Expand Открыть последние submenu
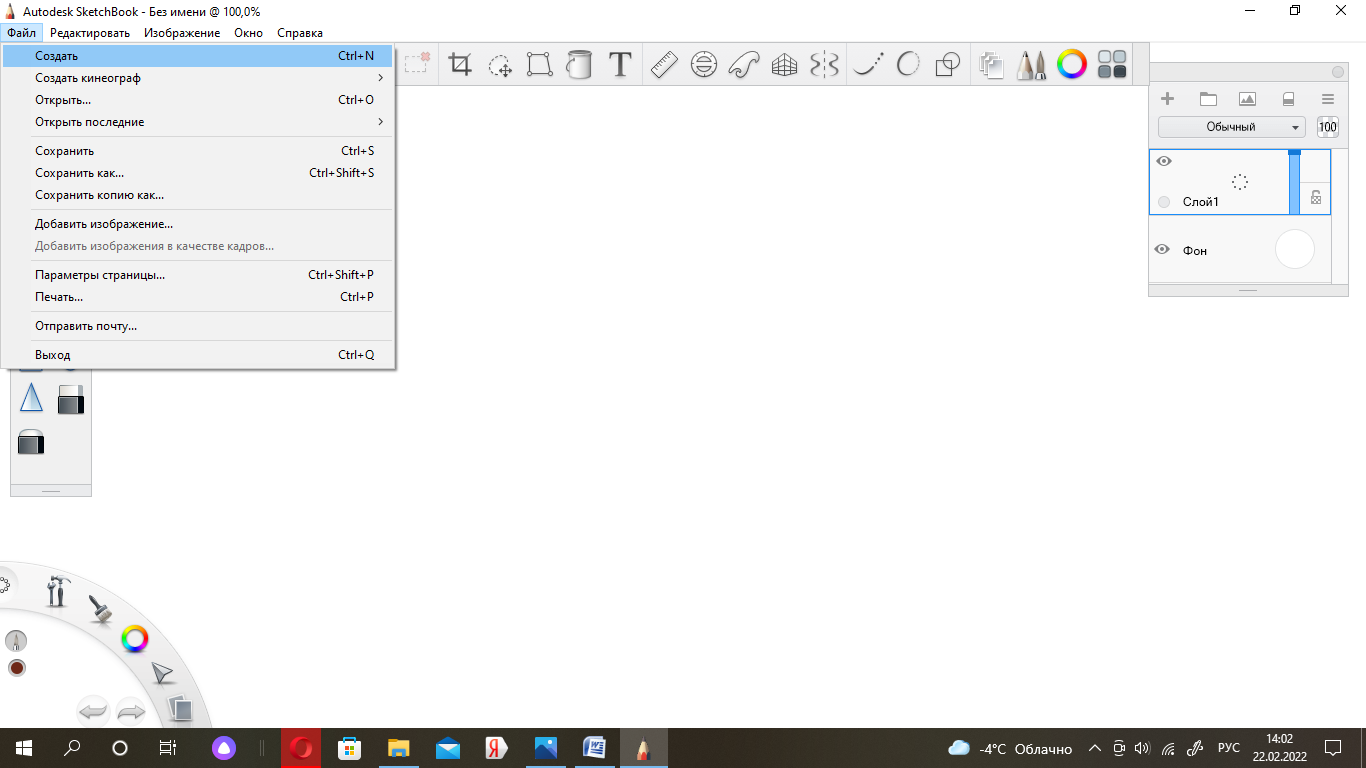This screenshot has height=768, width=1366. pyautogui.click(x=198, y=122)
